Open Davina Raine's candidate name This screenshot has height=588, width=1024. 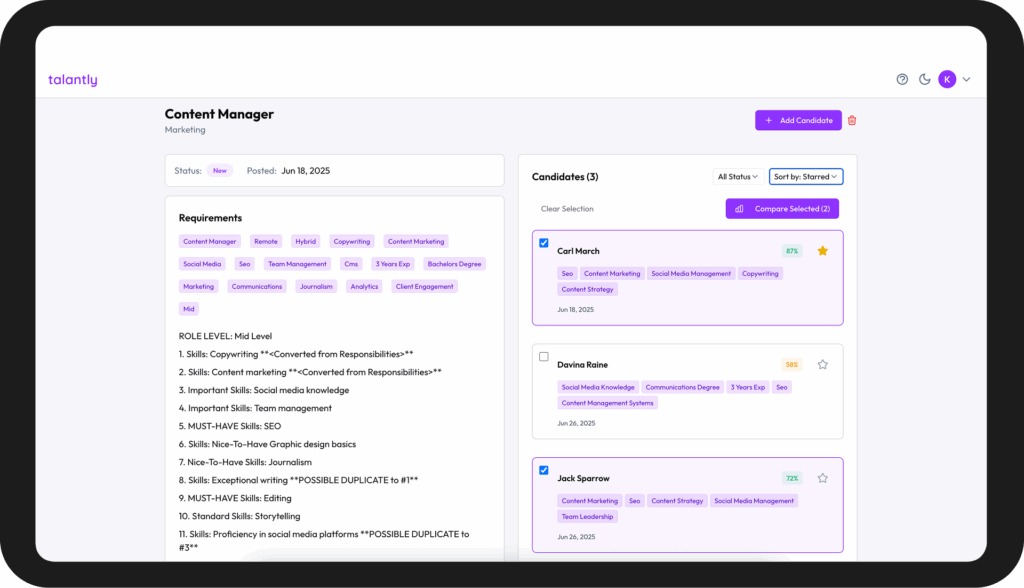pyautogui.click(x=582, y=365)
